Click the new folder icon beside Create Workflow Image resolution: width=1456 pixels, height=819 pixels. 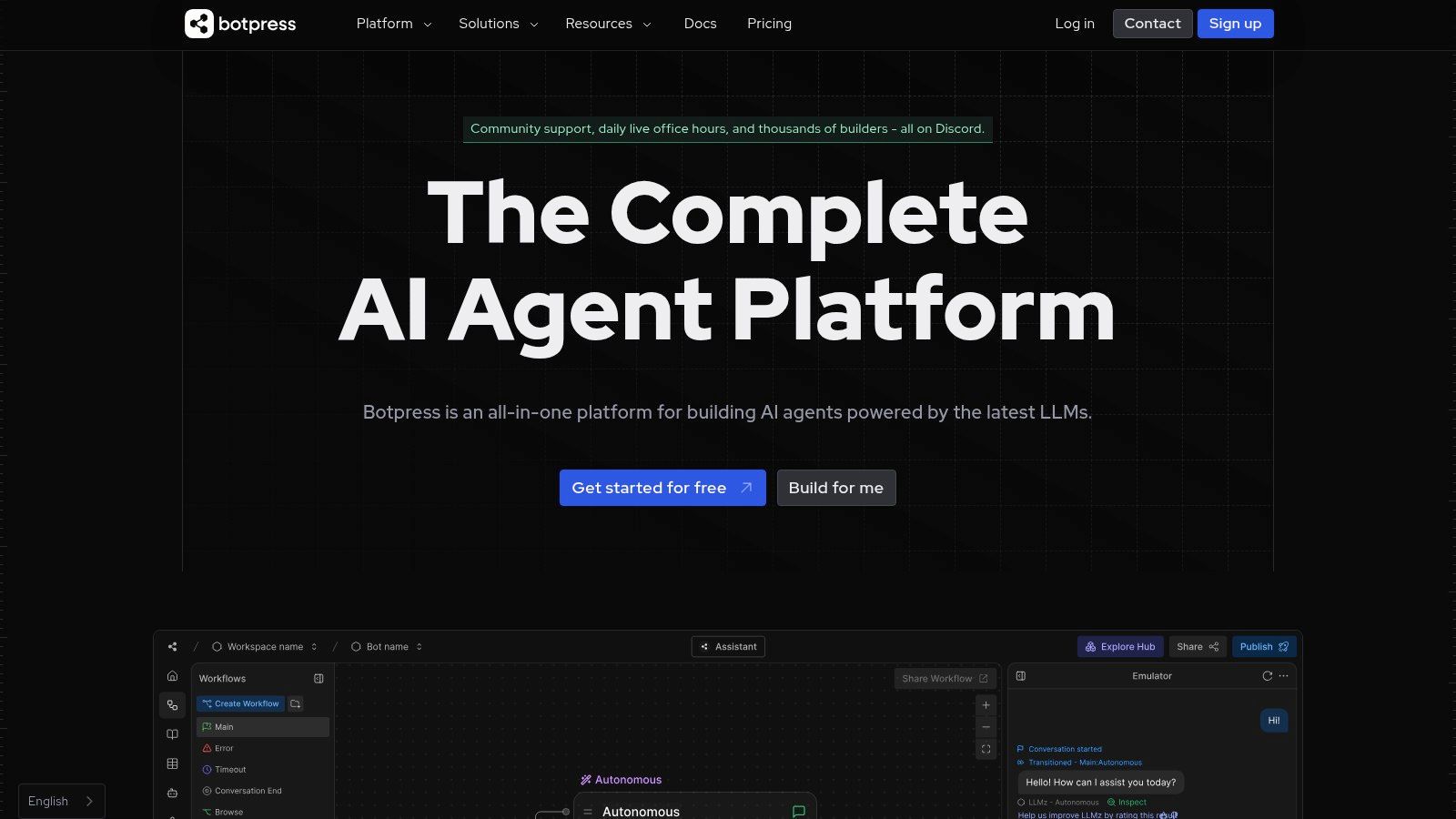click(x=295, y=703)
